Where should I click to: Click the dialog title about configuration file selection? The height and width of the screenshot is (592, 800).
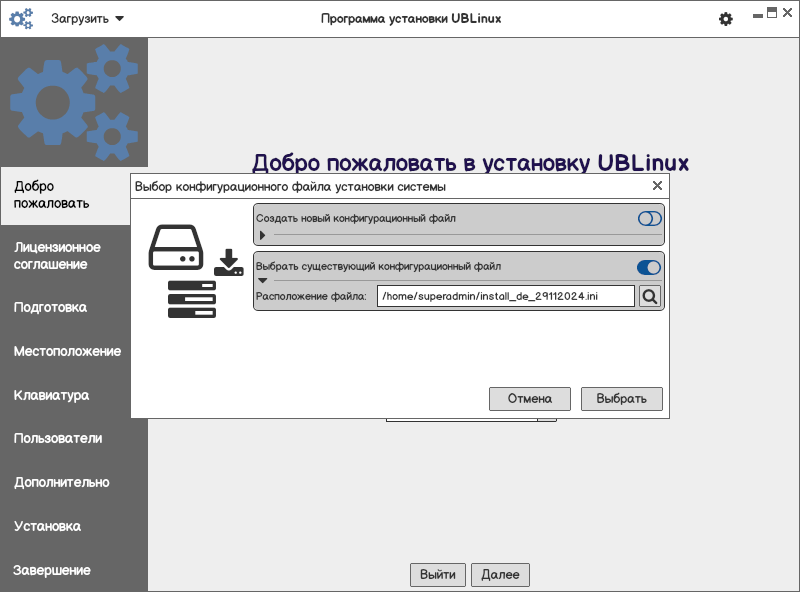pos(290,187)
